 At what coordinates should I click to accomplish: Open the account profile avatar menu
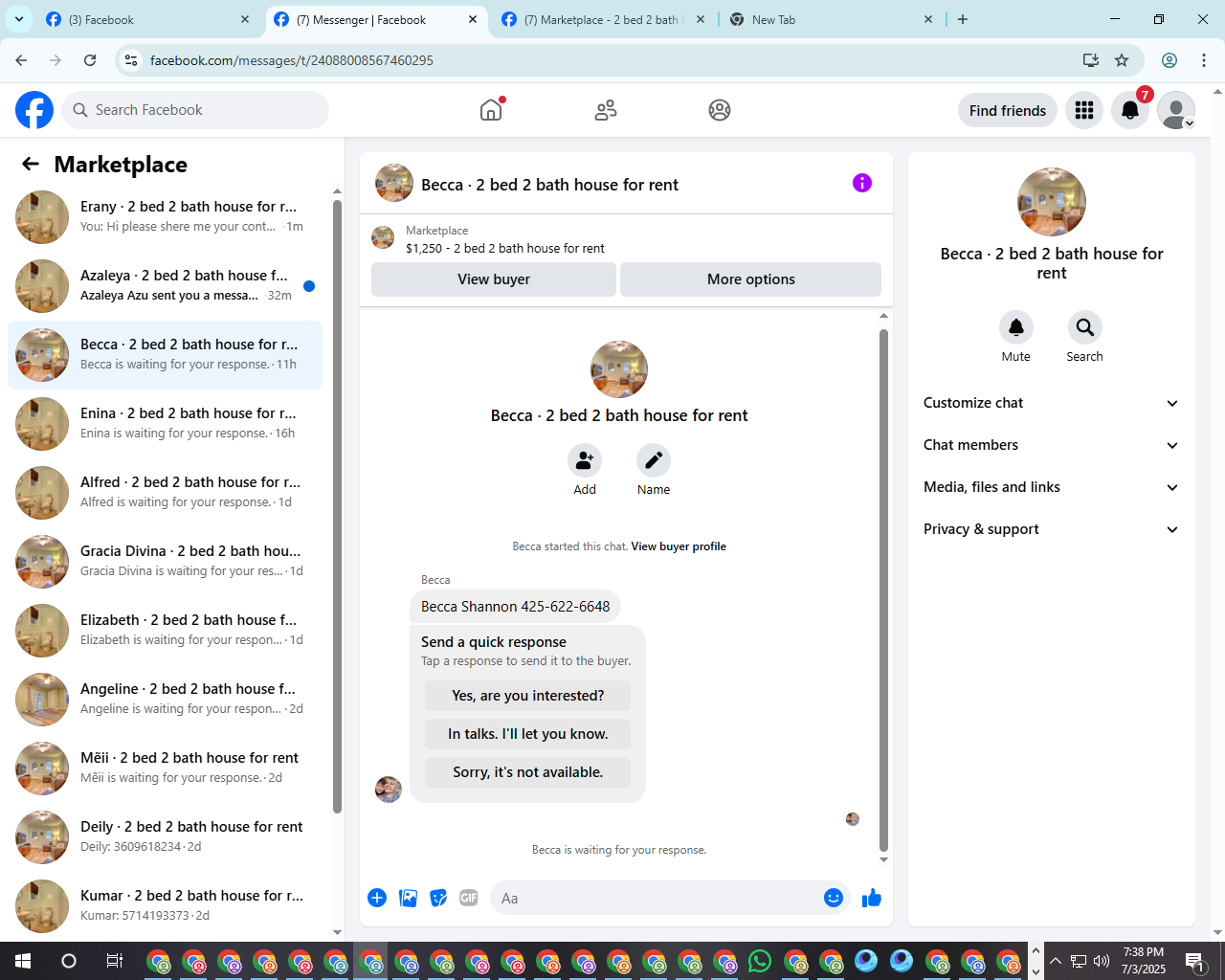[1176, 110]
